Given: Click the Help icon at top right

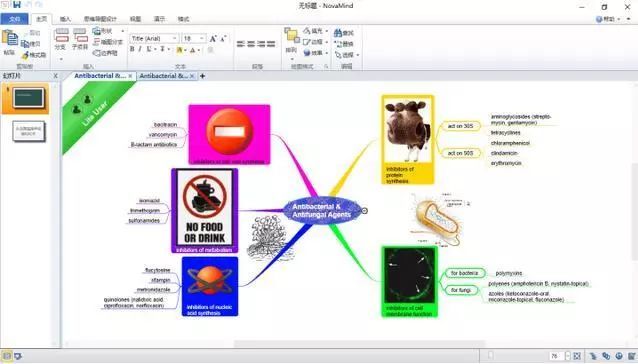Looking at the screenshot, I should [x=599, y=19].
